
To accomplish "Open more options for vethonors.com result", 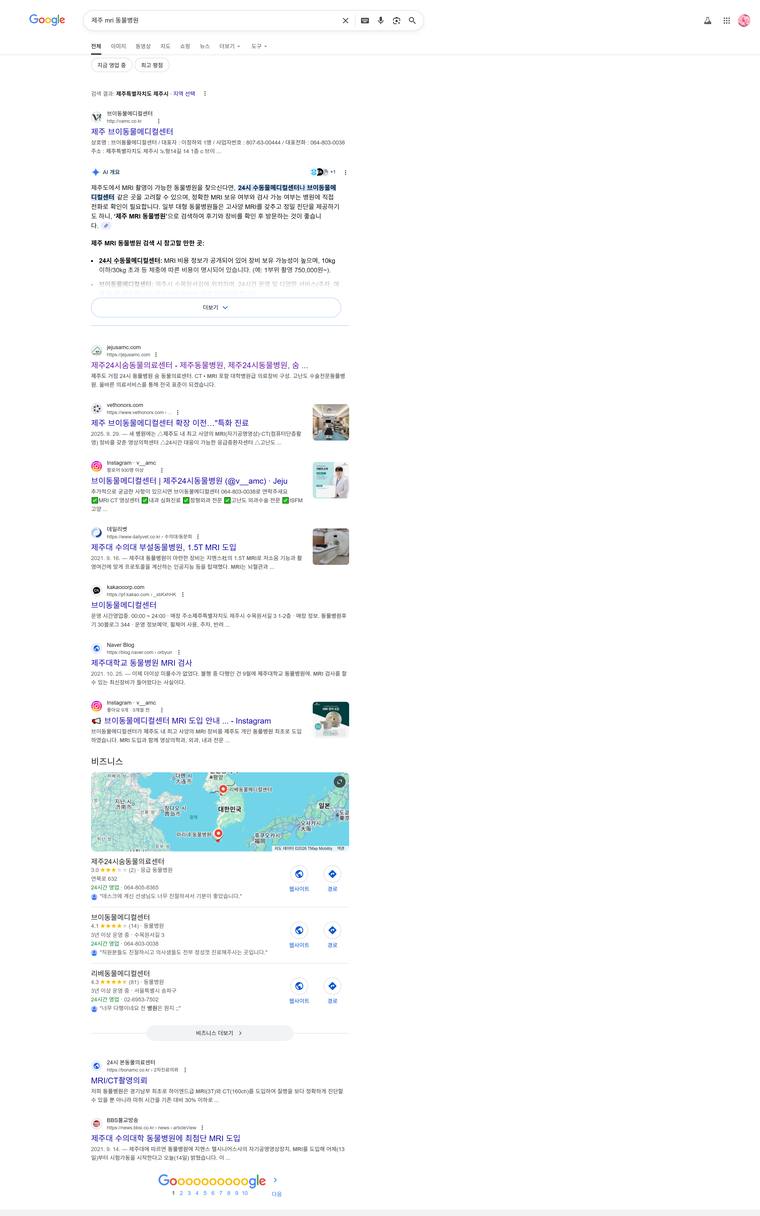I will click(x=177, y=412).
